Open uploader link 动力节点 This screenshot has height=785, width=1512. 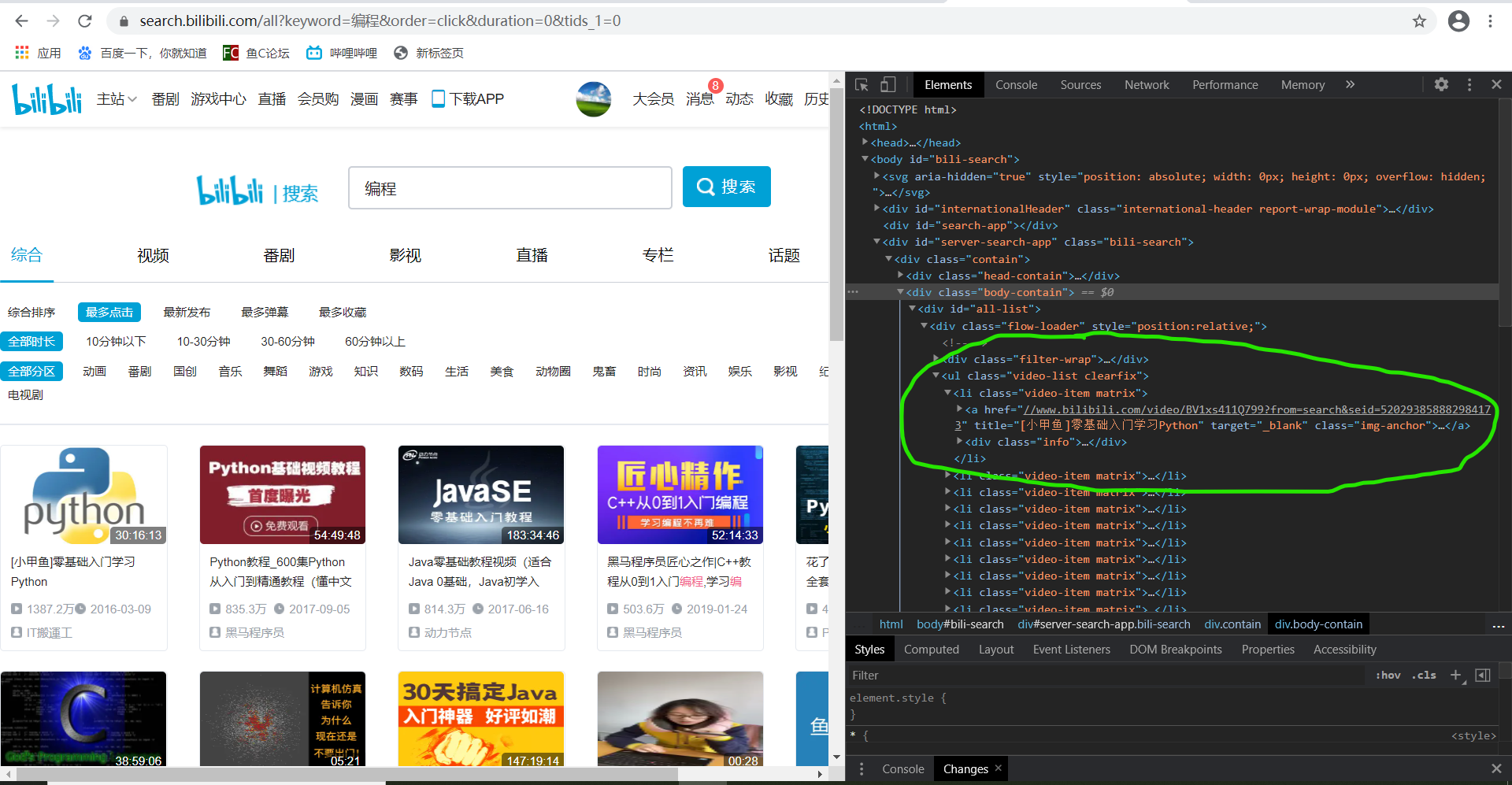(x=447, y=632)
